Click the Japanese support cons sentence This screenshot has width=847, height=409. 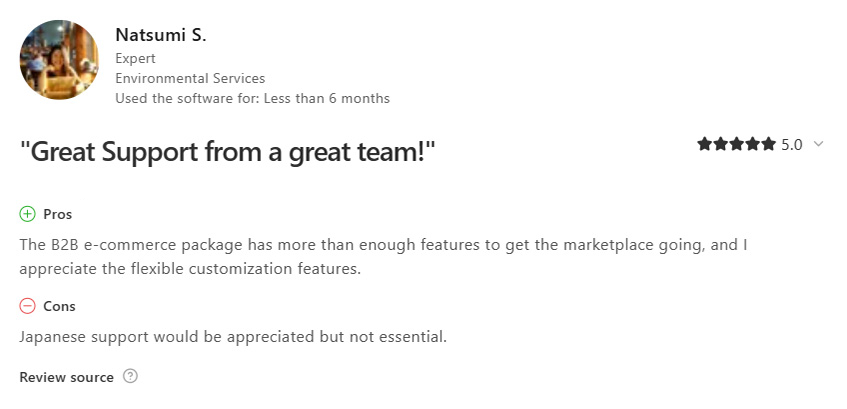[x=233, y=337]
